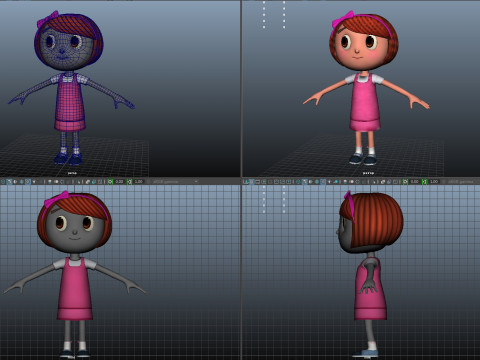Screen dimensions: 480x360
Task: Click the persp label in the top-left viewport
Action: coord(72,173)
